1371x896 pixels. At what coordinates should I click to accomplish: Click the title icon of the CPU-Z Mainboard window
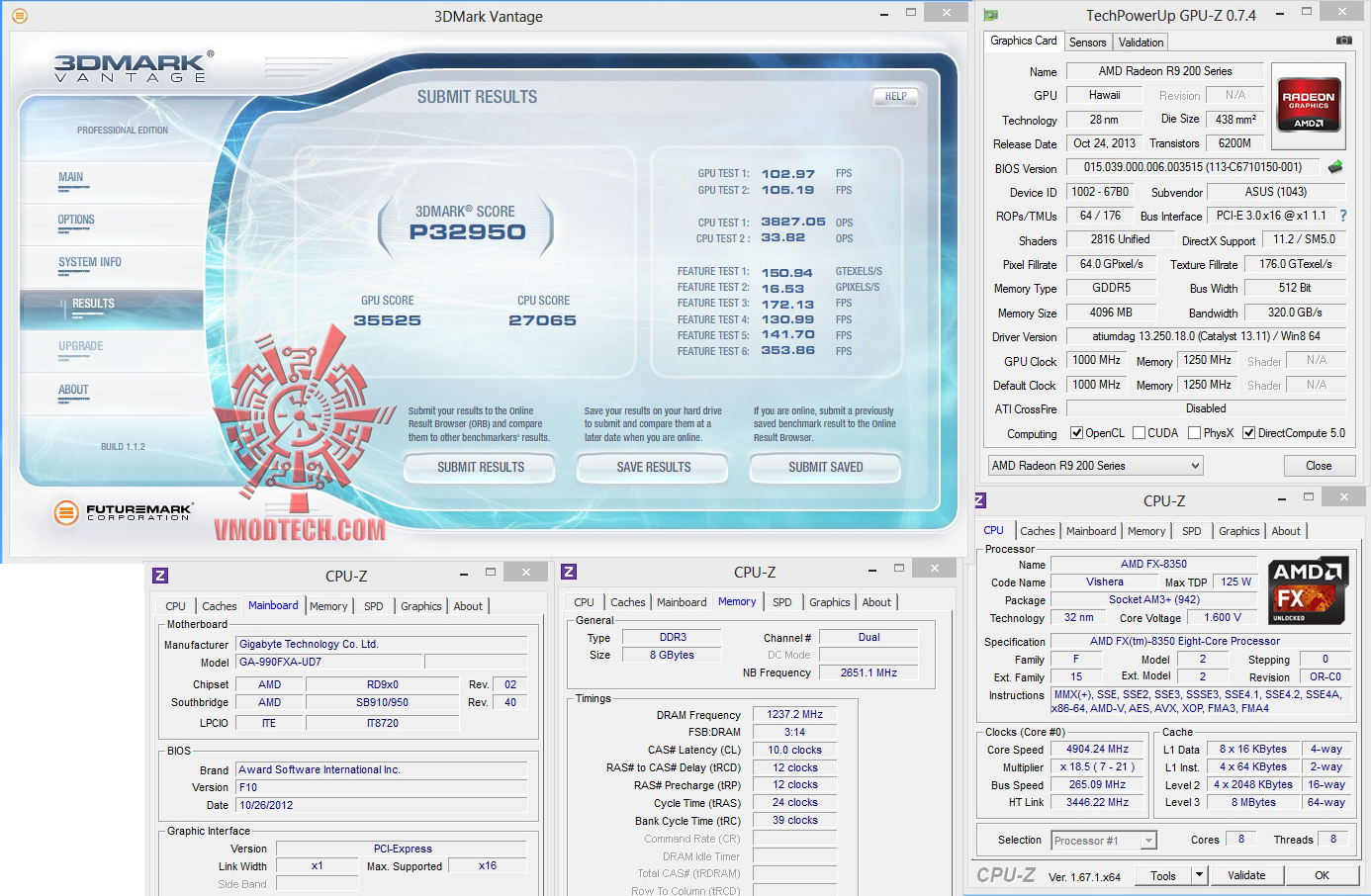(160, 576)
